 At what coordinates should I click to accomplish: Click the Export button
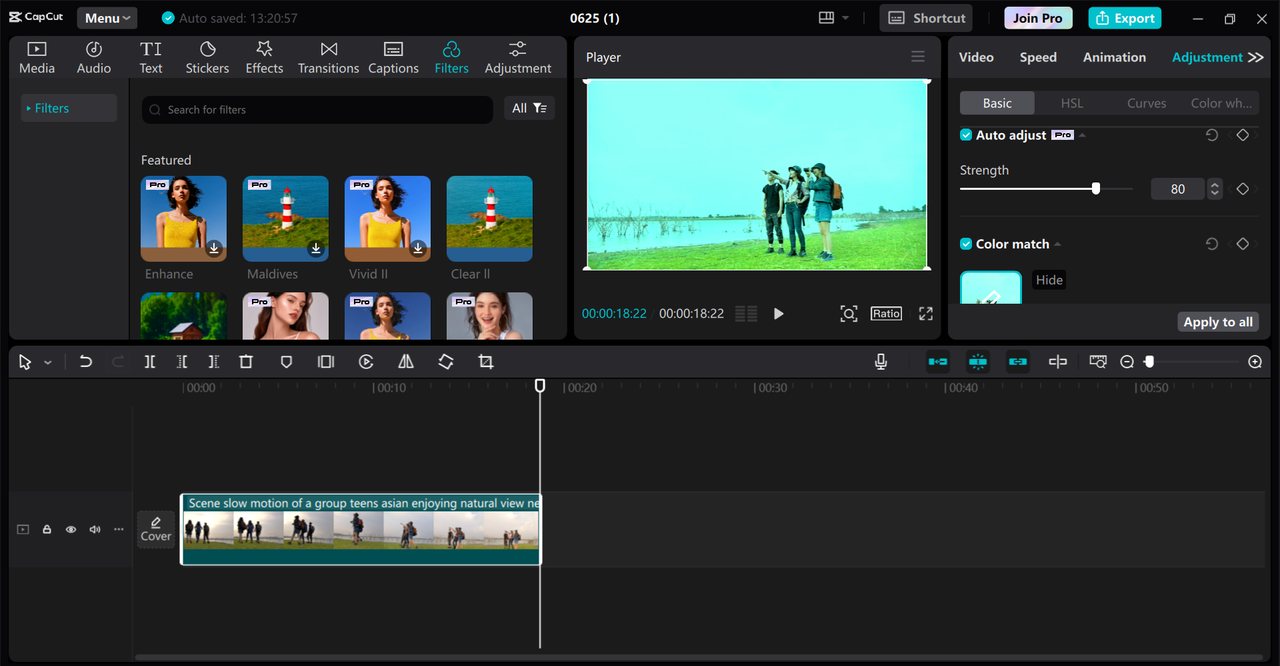click(x=1124, y=18)
